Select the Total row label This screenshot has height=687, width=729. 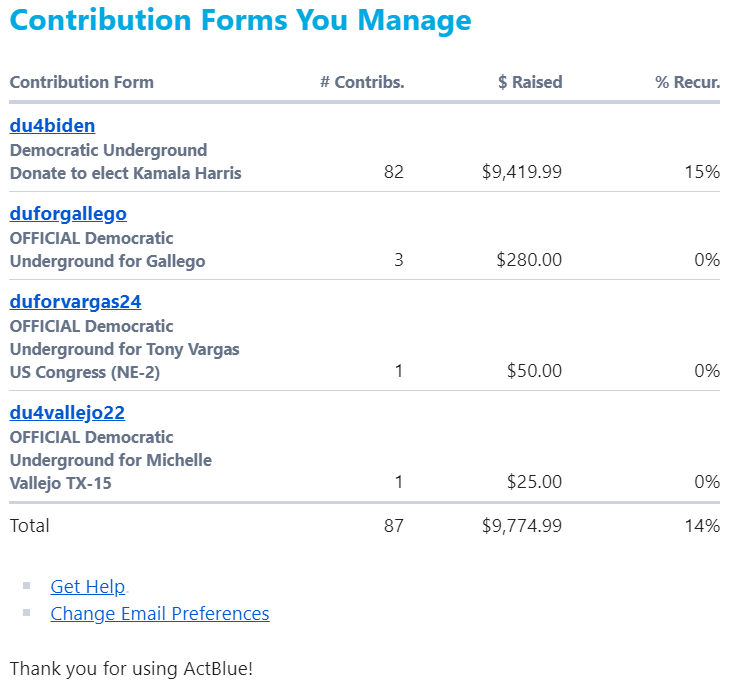coord(29,525)
